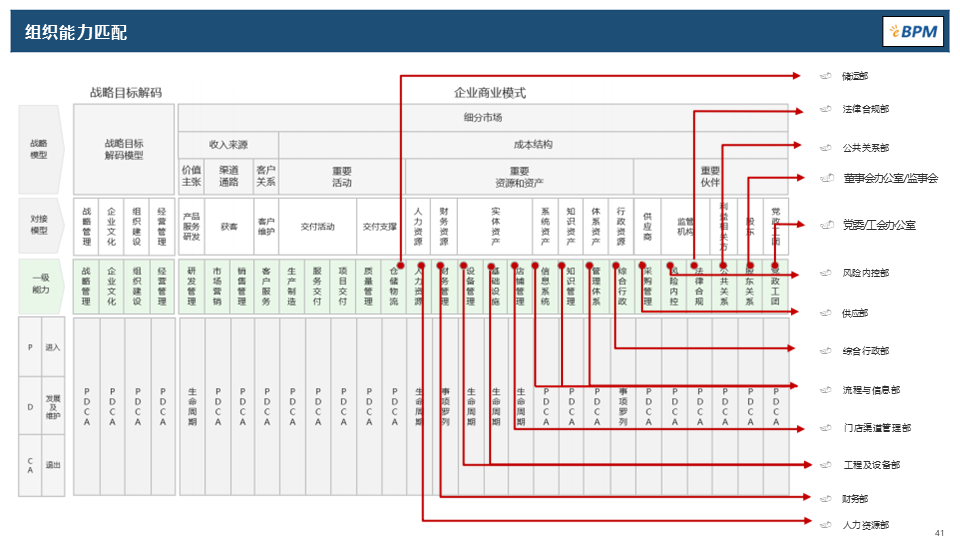The image size is (960, 540).
Task: Click the 市场营销 capability cell
Action: (217, 286)
